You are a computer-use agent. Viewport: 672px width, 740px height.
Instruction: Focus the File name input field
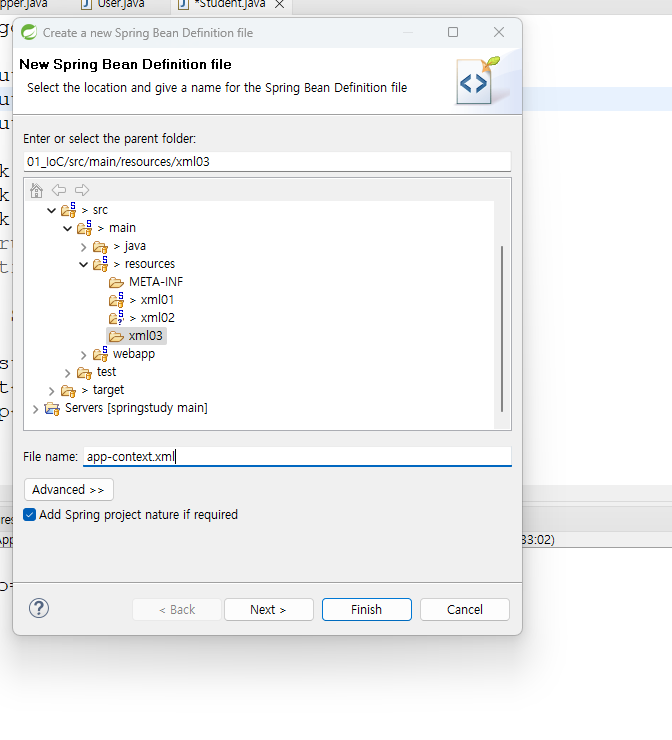297,456
